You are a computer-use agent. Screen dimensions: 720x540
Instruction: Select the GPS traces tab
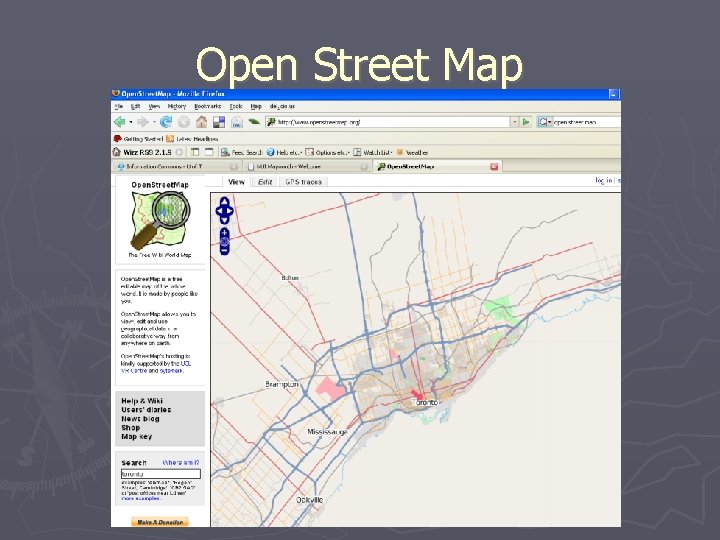click(x=303, y=182)
